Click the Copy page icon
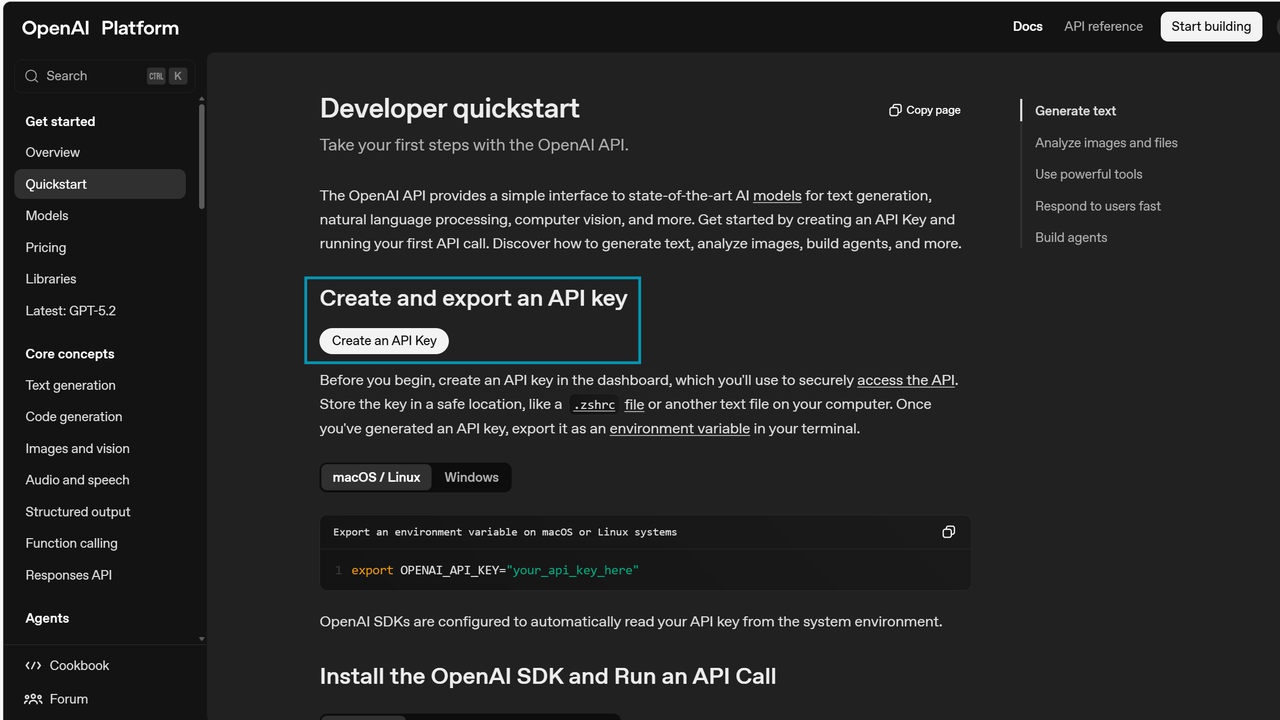Viewport: 1280px width, 720px height. tap(895, 110)
